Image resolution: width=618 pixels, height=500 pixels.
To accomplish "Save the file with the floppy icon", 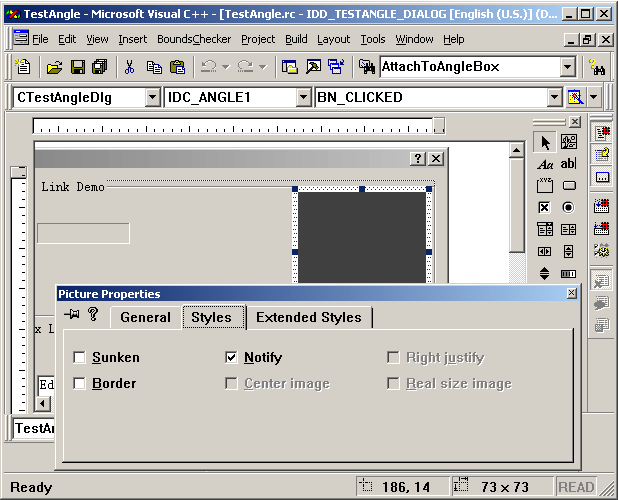I will coord(78,67).
